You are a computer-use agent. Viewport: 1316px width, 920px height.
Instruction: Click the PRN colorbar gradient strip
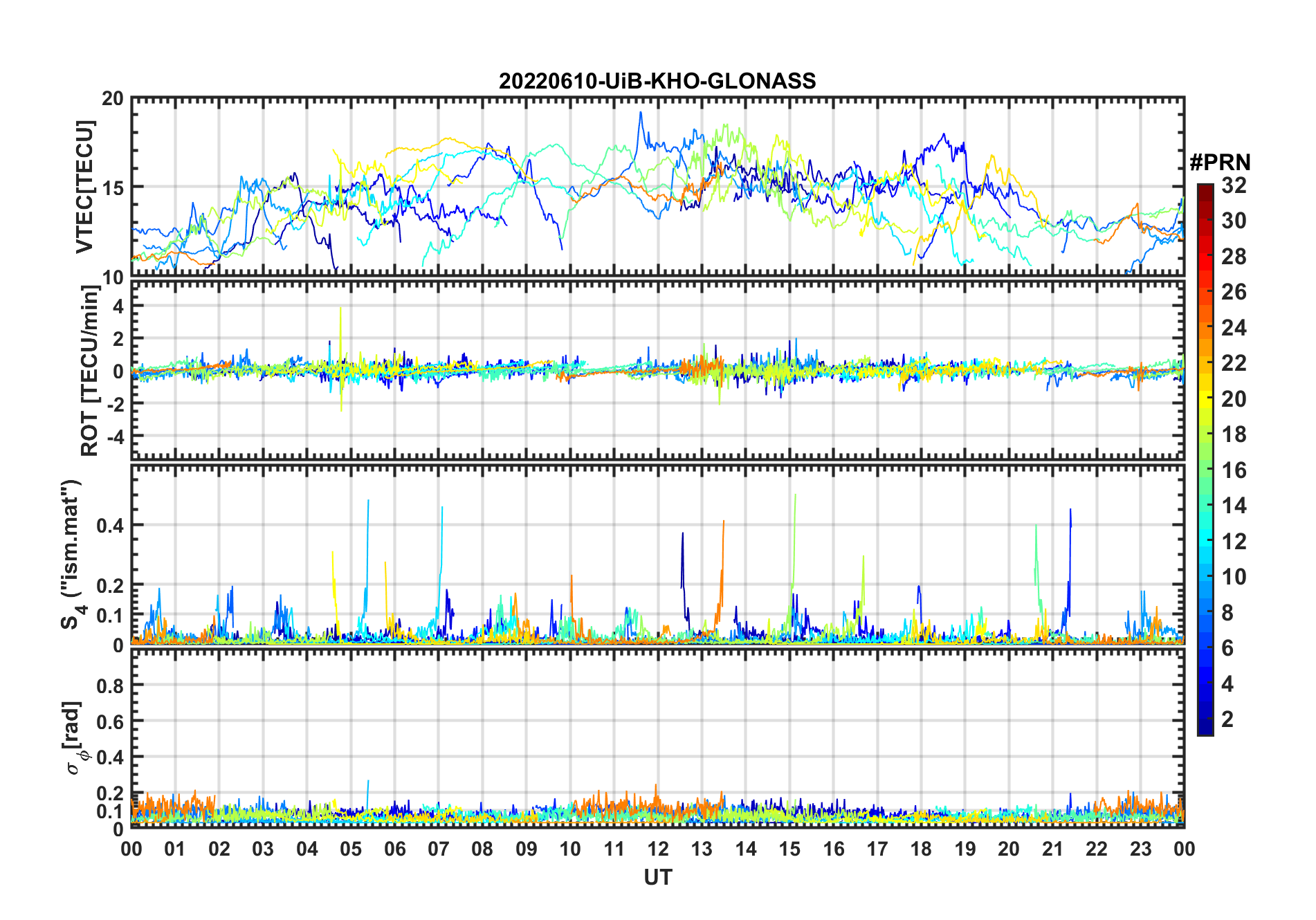[1205, 459]
